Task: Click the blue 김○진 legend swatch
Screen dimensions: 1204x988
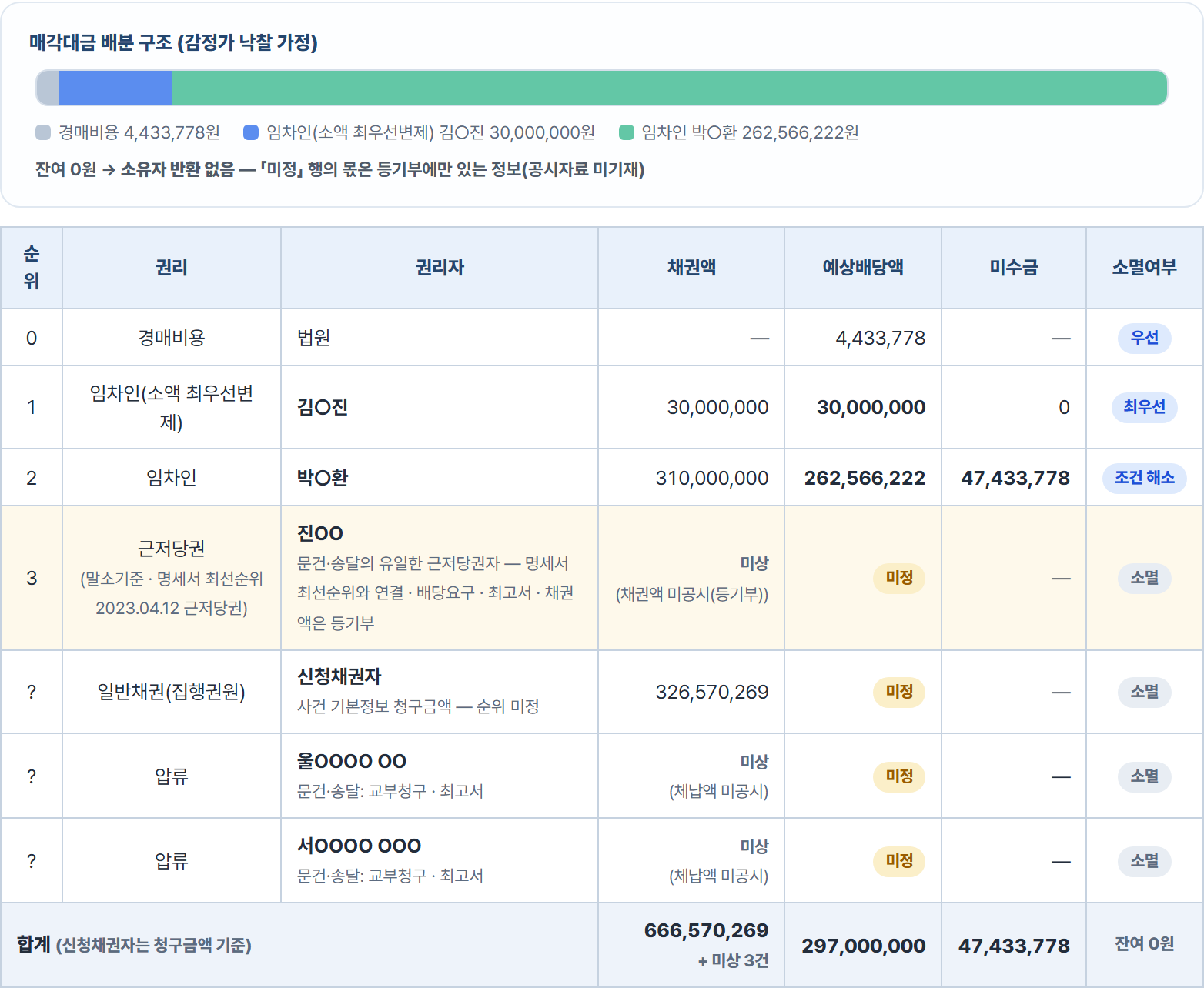Action: coord(251,132)
